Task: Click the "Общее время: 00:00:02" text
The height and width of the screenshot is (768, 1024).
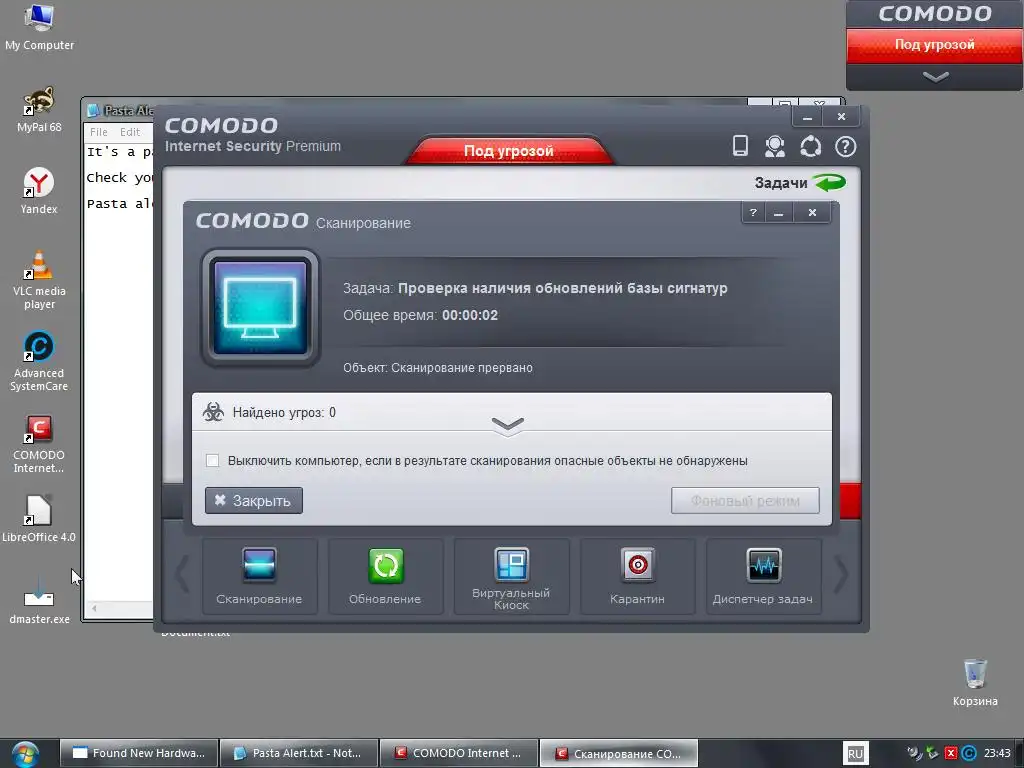Action: pyautogui.click(x=421, y=315)
